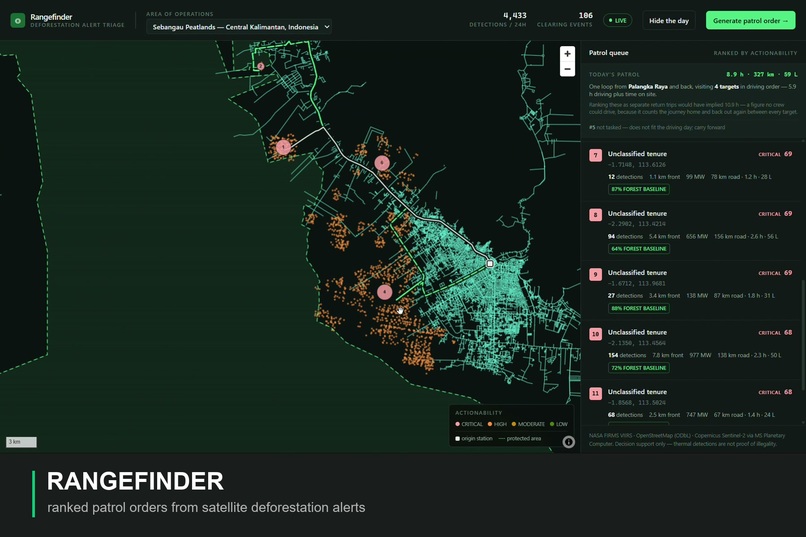The image size is (806, 537).
Task: Click the 4 targets bold text
Action: point(726,87)
